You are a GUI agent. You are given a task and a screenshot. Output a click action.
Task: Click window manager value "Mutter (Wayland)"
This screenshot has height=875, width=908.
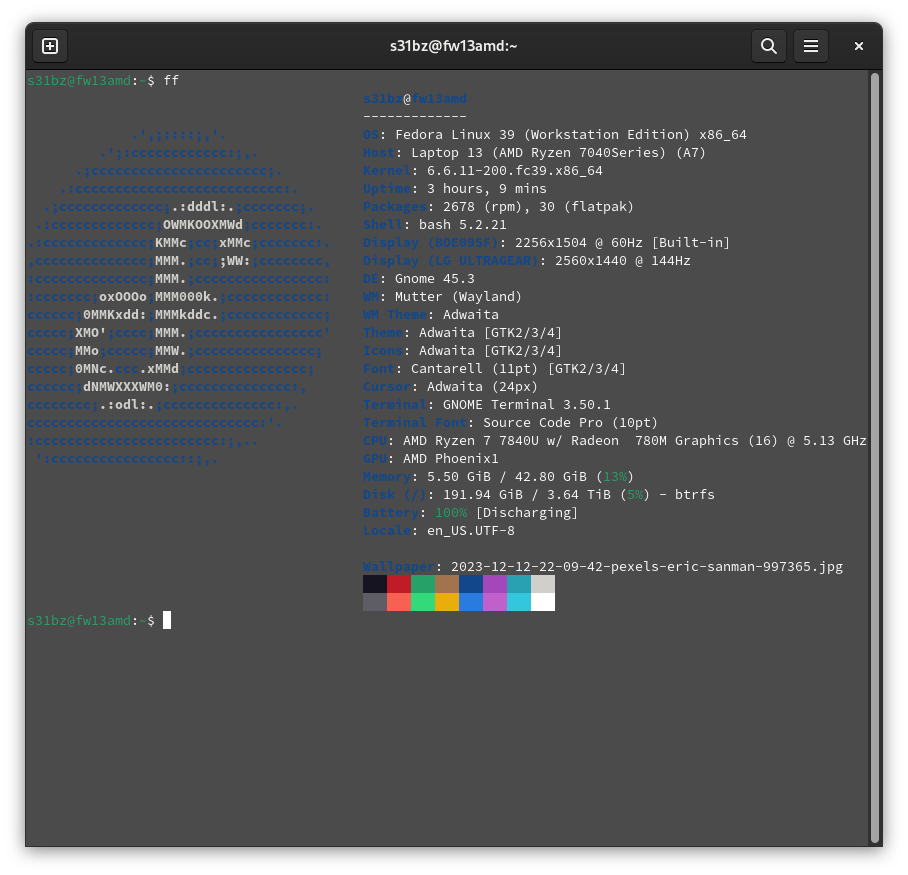click(459, 296)
